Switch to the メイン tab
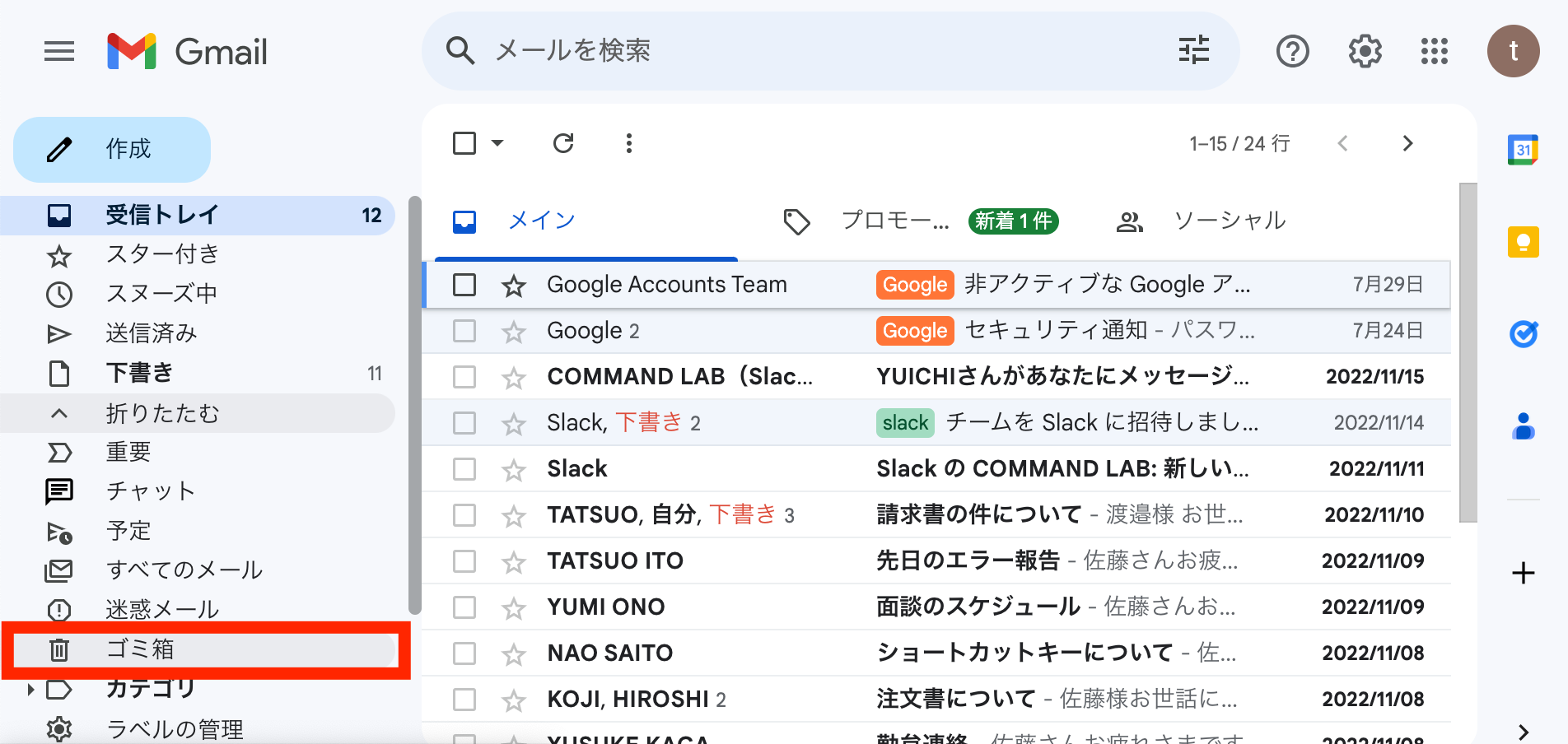The image size is (1568, 744). [x=586, y=221]
